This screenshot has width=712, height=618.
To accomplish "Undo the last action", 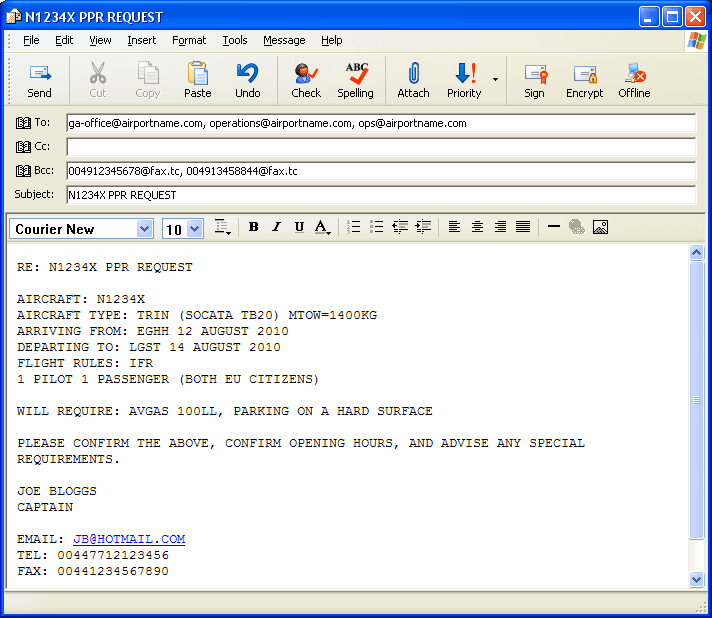I will click(247, 81).
